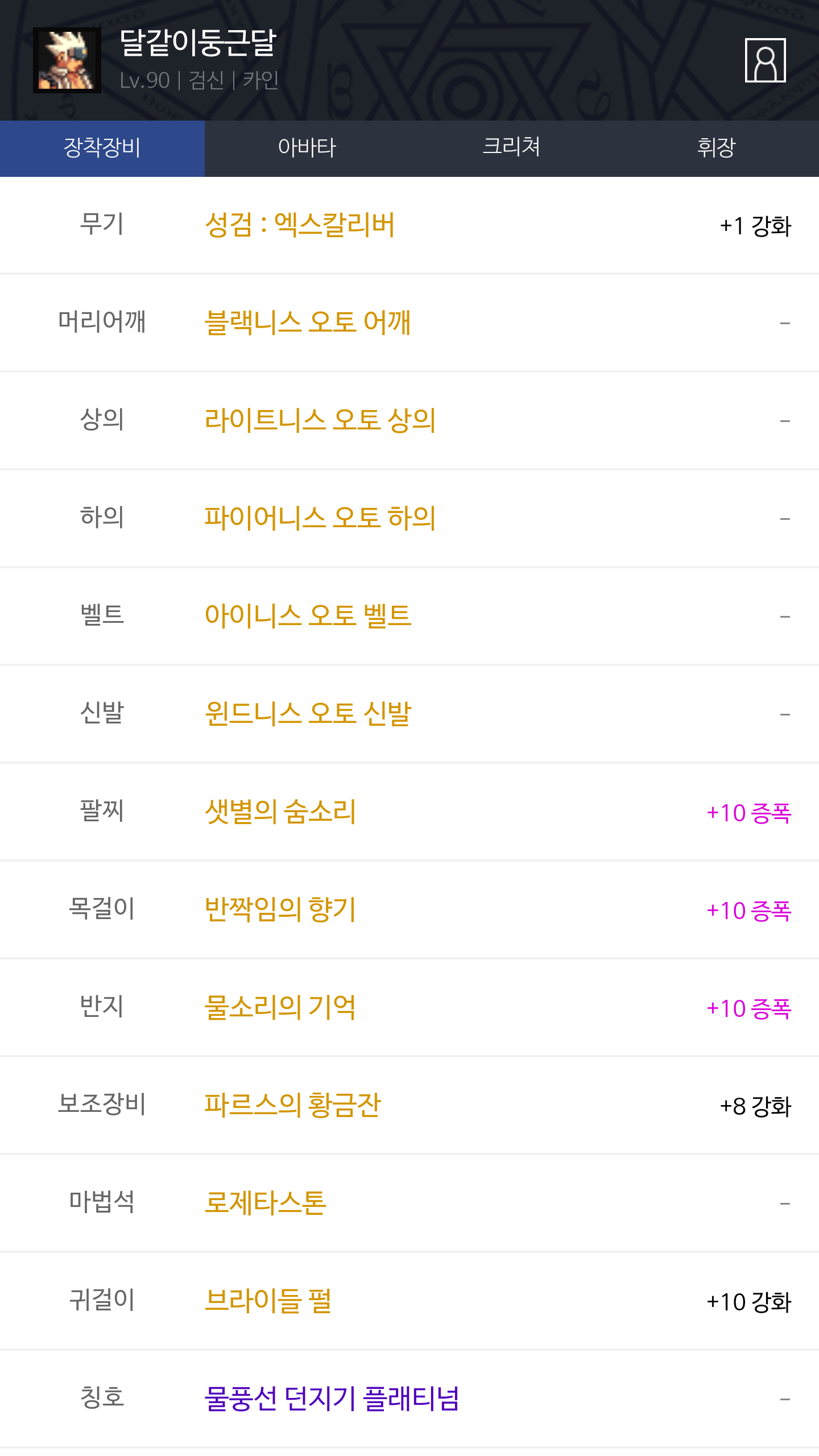Open weapon 성검 : 엑스칼리버
Screen dimensions: 819x1456
click(300, 225)
